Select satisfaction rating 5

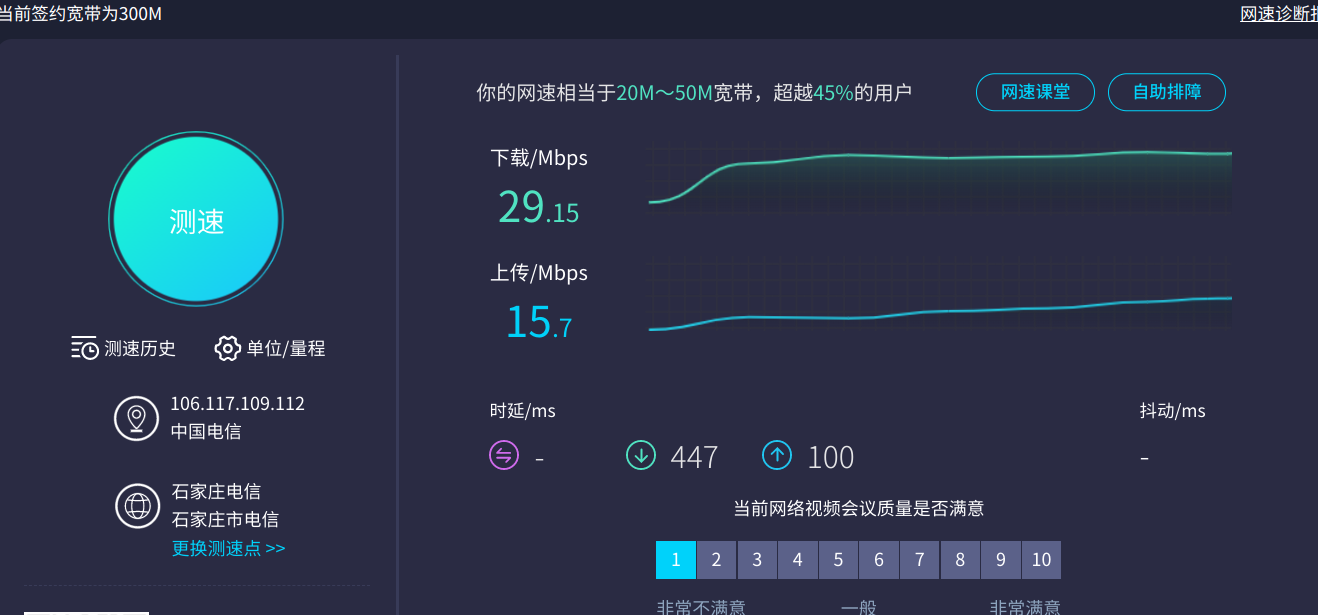point(838,560)
